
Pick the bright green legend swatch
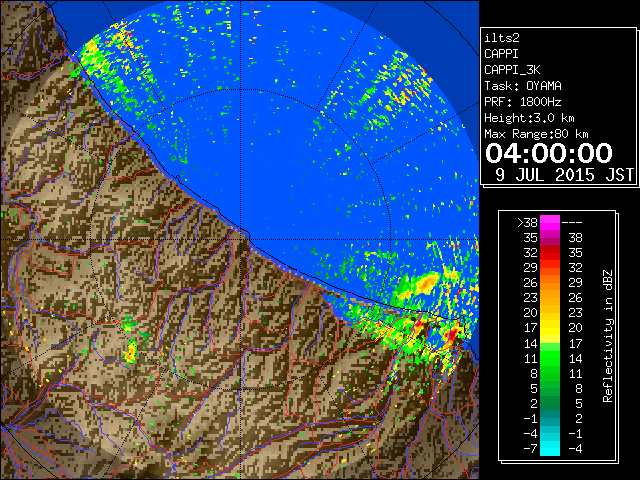click(x=550, y=359)
